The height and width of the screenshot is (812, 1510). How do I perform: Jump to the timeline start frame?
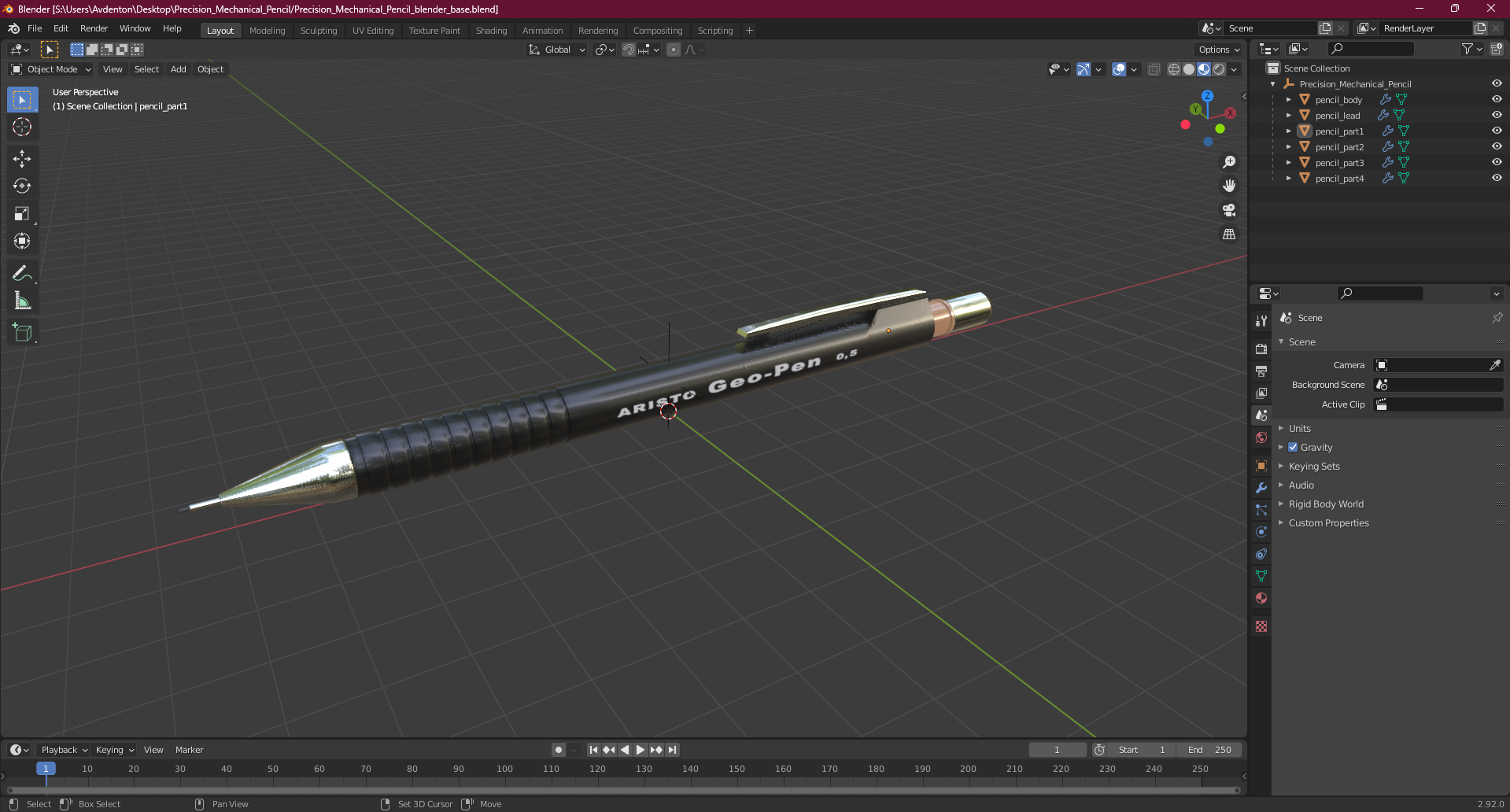point(593,750)
